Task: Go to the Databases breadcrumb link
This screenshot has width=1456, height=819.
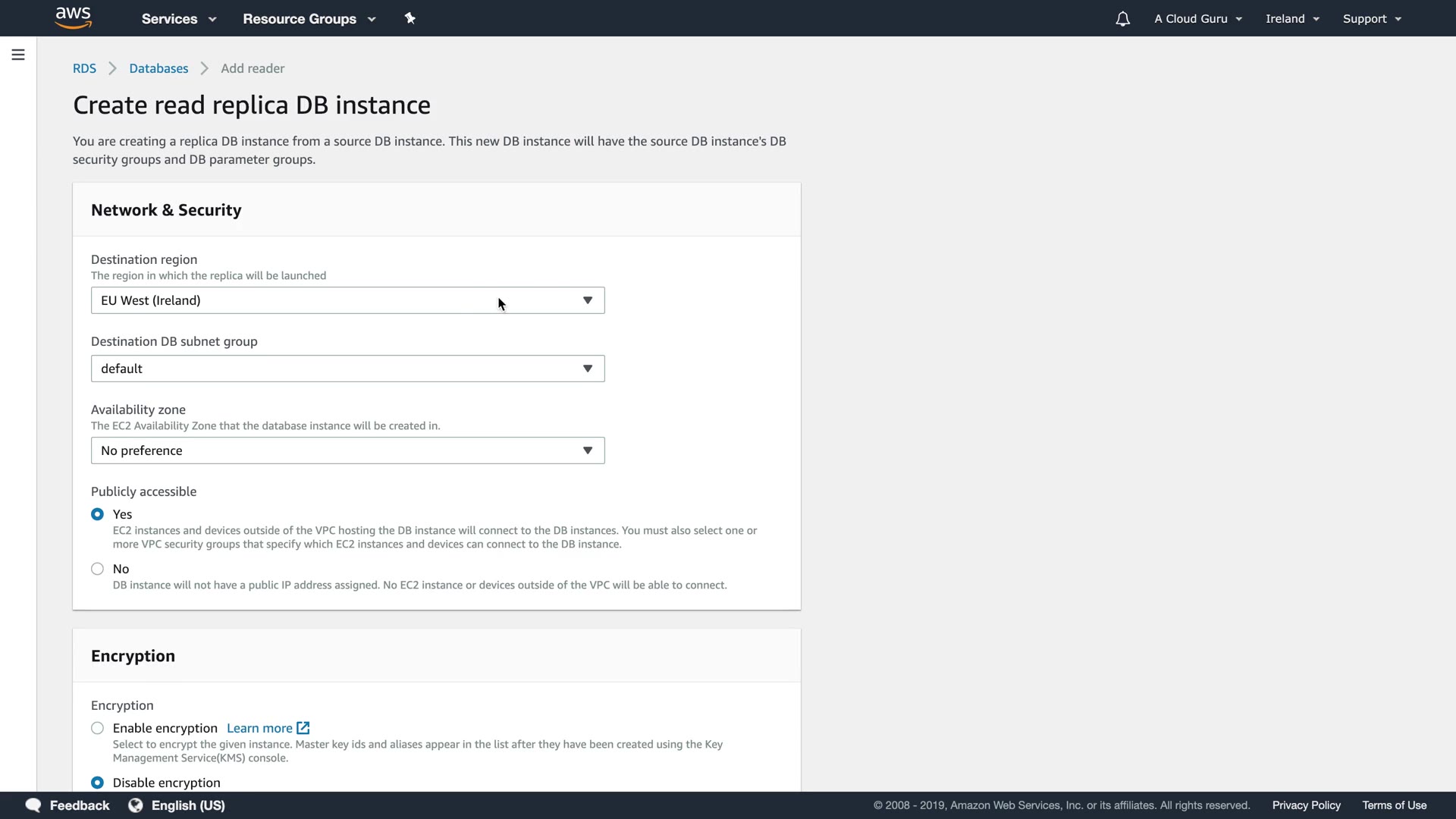Action: [x=158, y=68]
